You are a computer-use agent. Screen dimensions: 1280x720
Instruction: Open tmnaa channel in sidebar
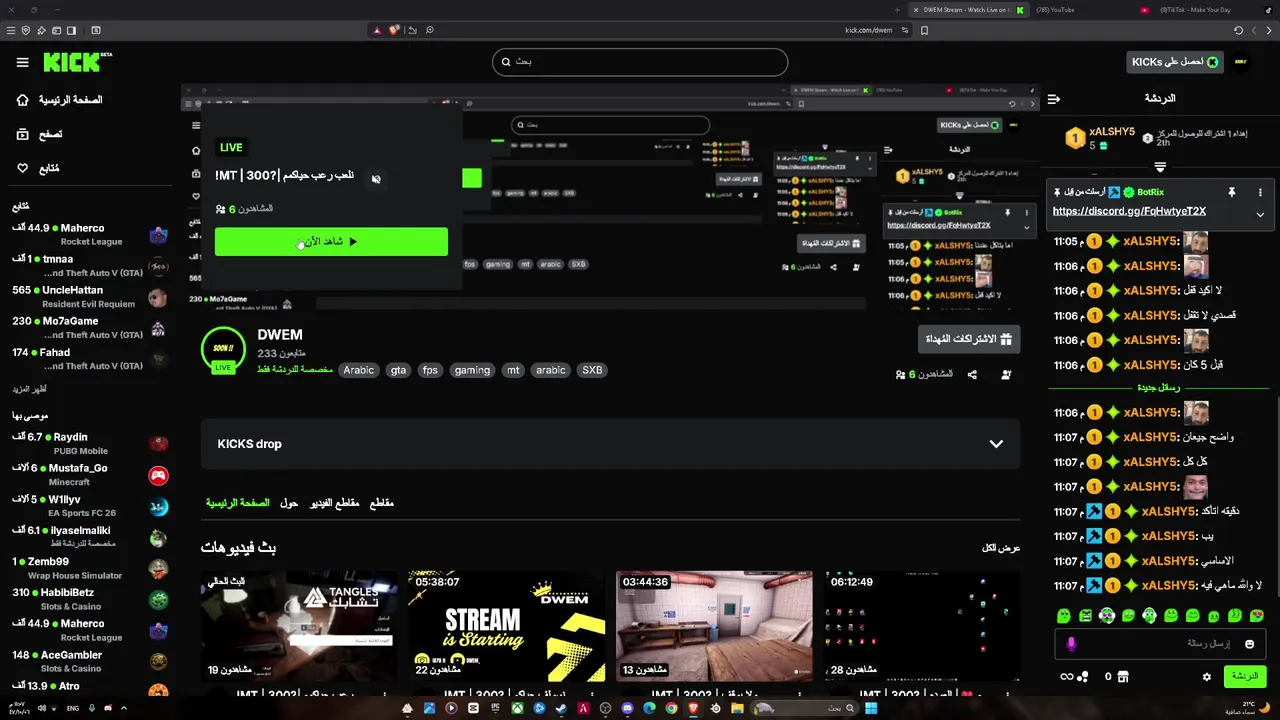pyautogui.click(x=90, y=265)
